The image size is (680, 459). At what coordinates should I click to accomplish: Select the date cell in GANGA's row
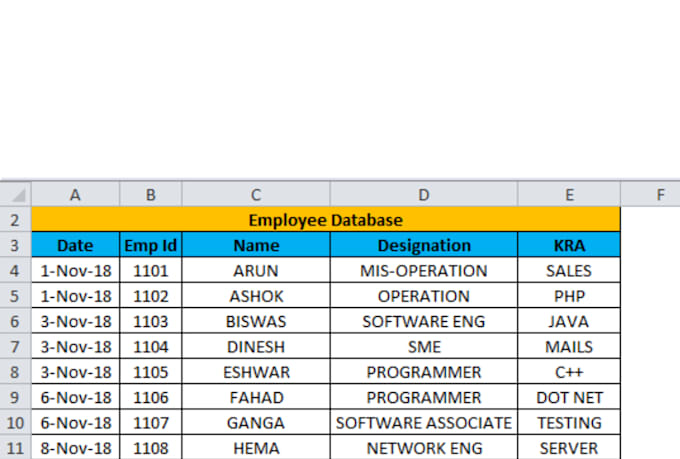[x=75, y=422]
